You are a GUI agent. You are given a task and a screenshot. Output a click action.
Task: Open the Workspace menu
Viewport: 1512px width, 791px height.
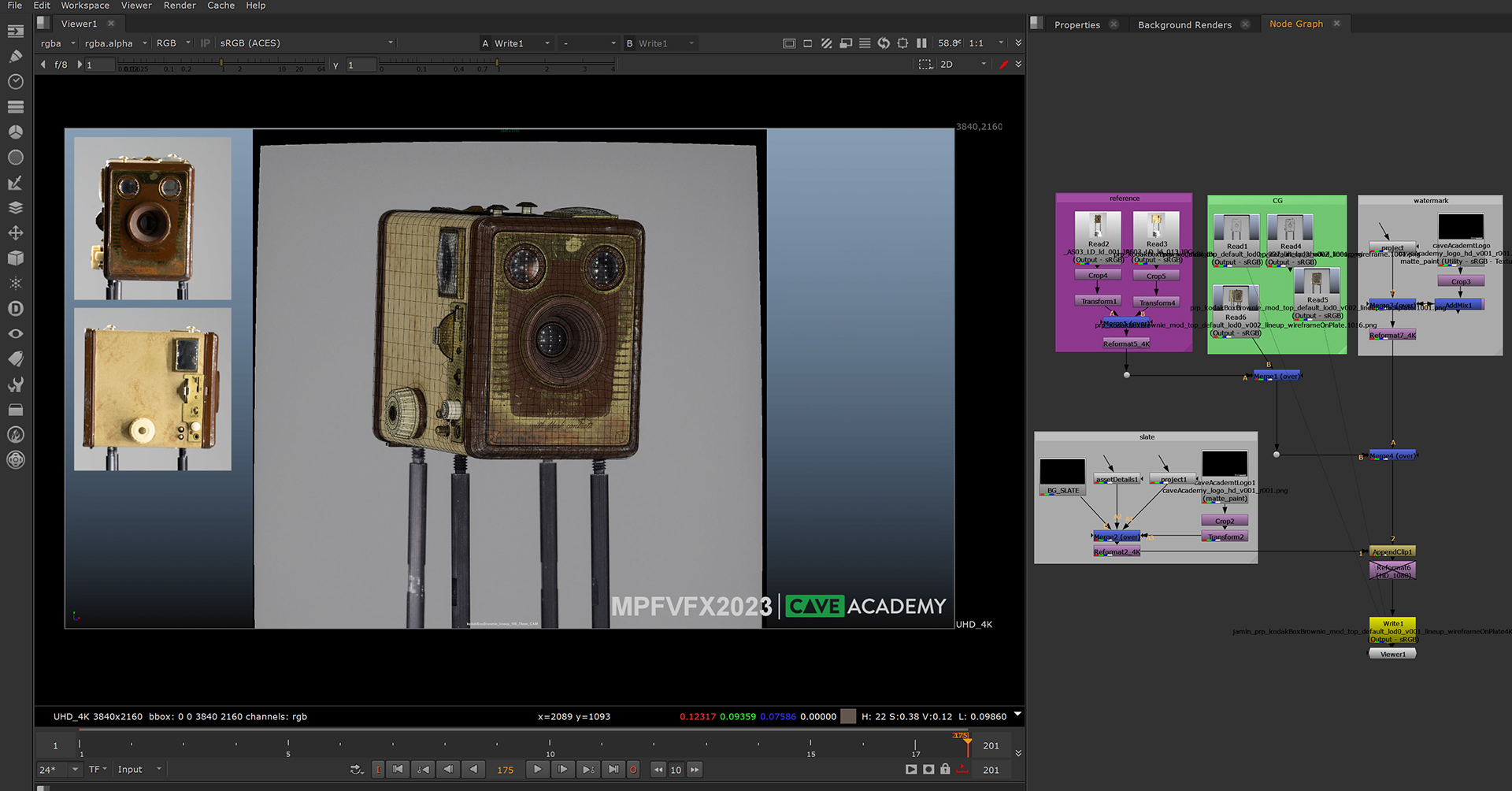(x=85, y=6)
